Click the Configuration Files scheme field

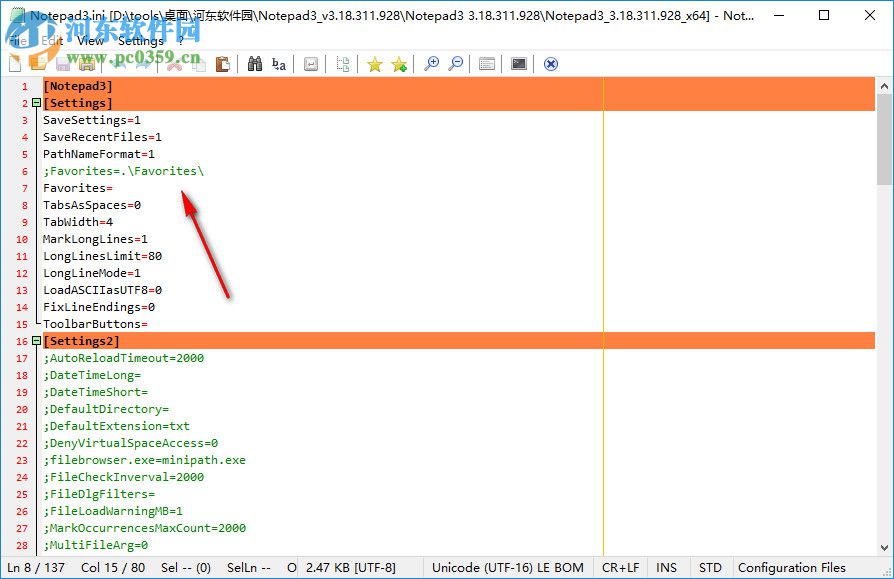pyautogui.click(x=791, y=568)
